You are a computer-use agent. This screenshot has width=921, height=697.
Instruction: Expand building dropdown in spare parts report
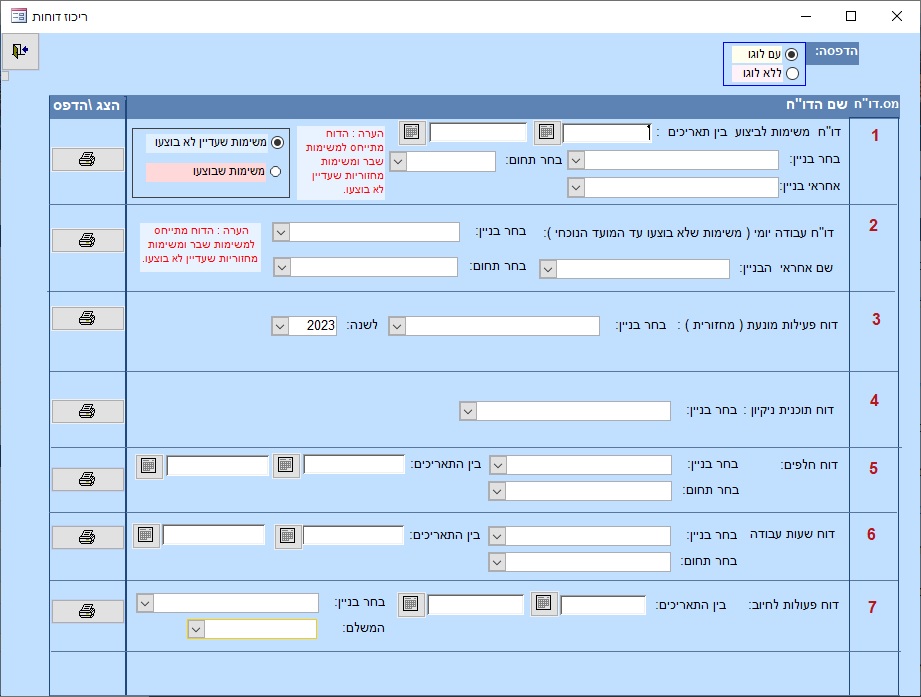[x=498, y=465]
